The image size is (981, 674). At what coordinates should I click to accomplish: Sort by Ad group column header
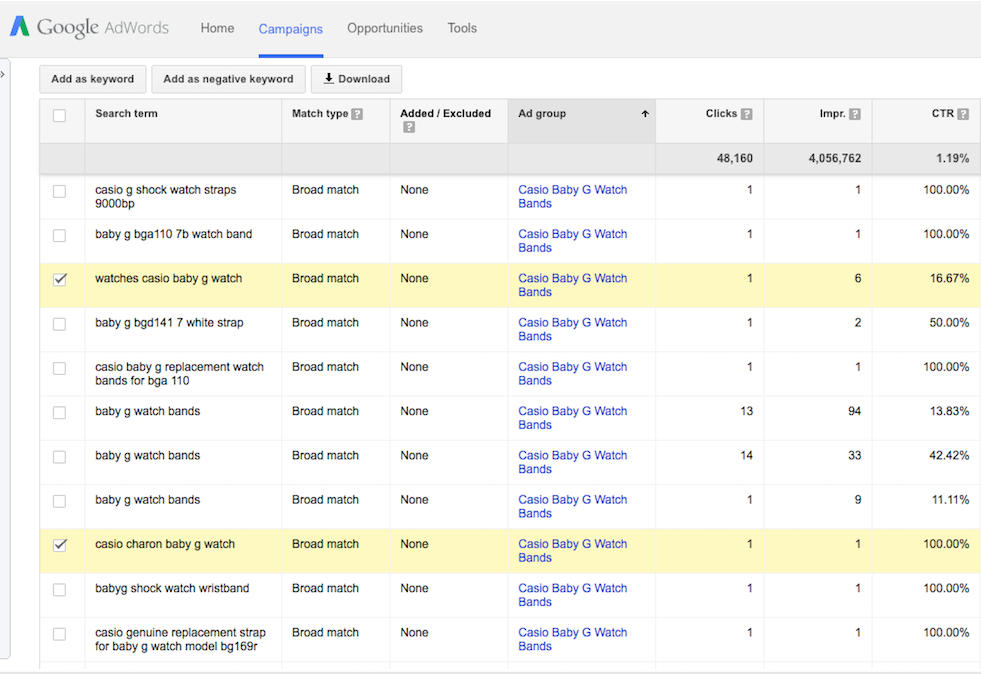[x=542, y=113]
